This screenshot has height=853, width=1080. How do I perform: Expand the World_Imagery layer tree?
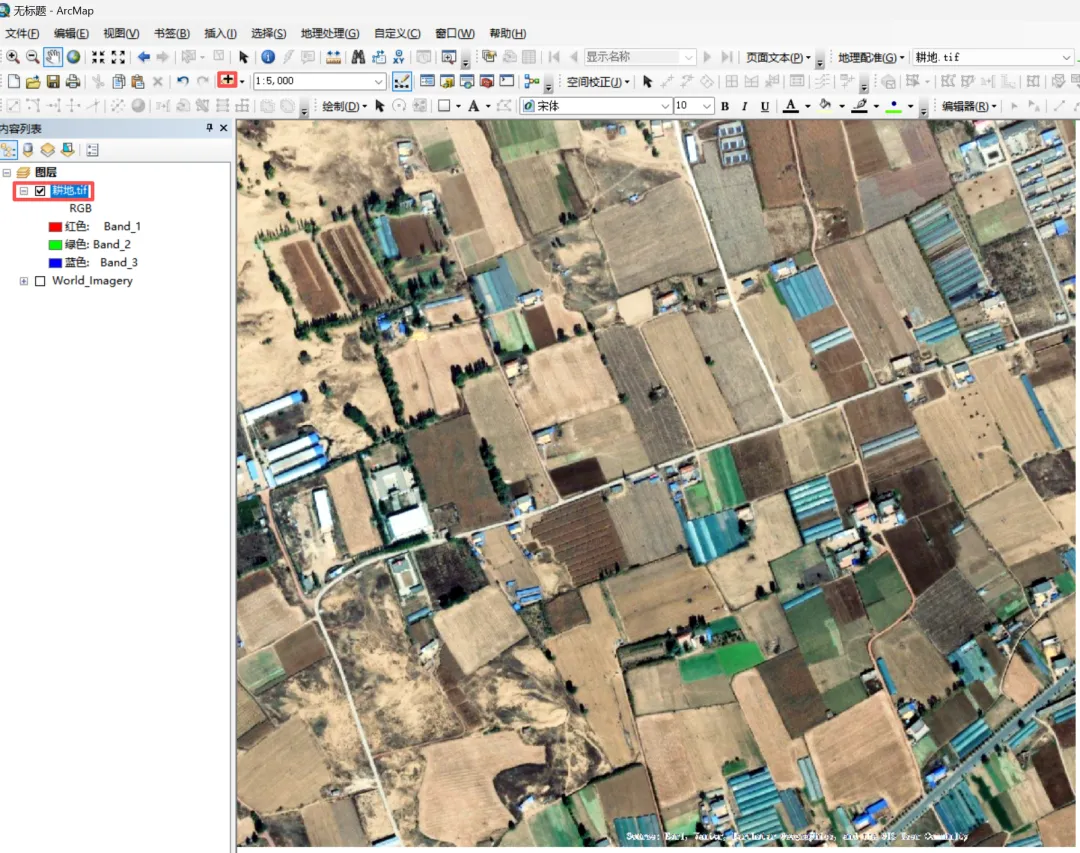(23, 281)
